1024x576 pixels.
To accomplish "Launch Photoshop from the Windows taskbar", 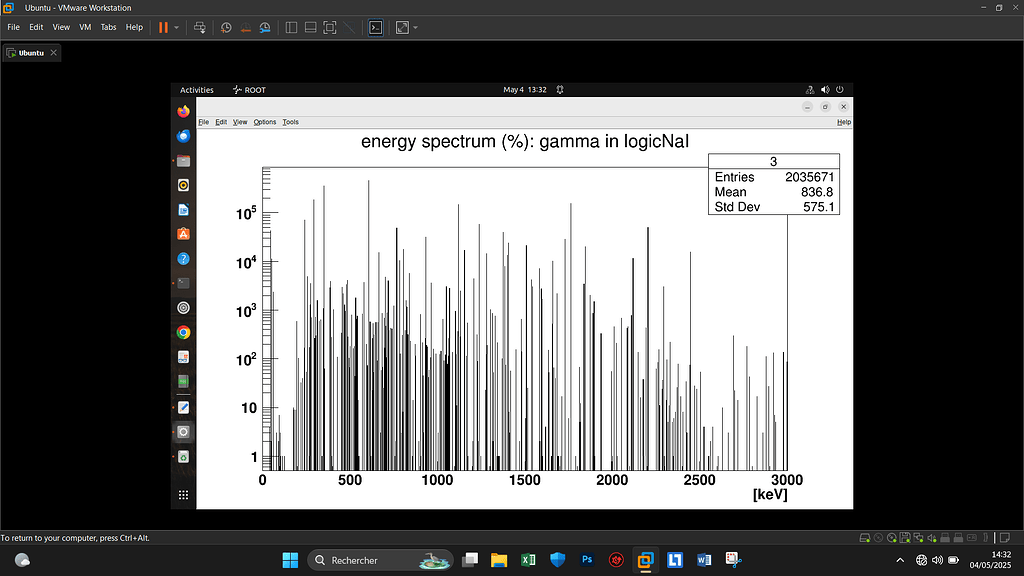I will 587,560.
